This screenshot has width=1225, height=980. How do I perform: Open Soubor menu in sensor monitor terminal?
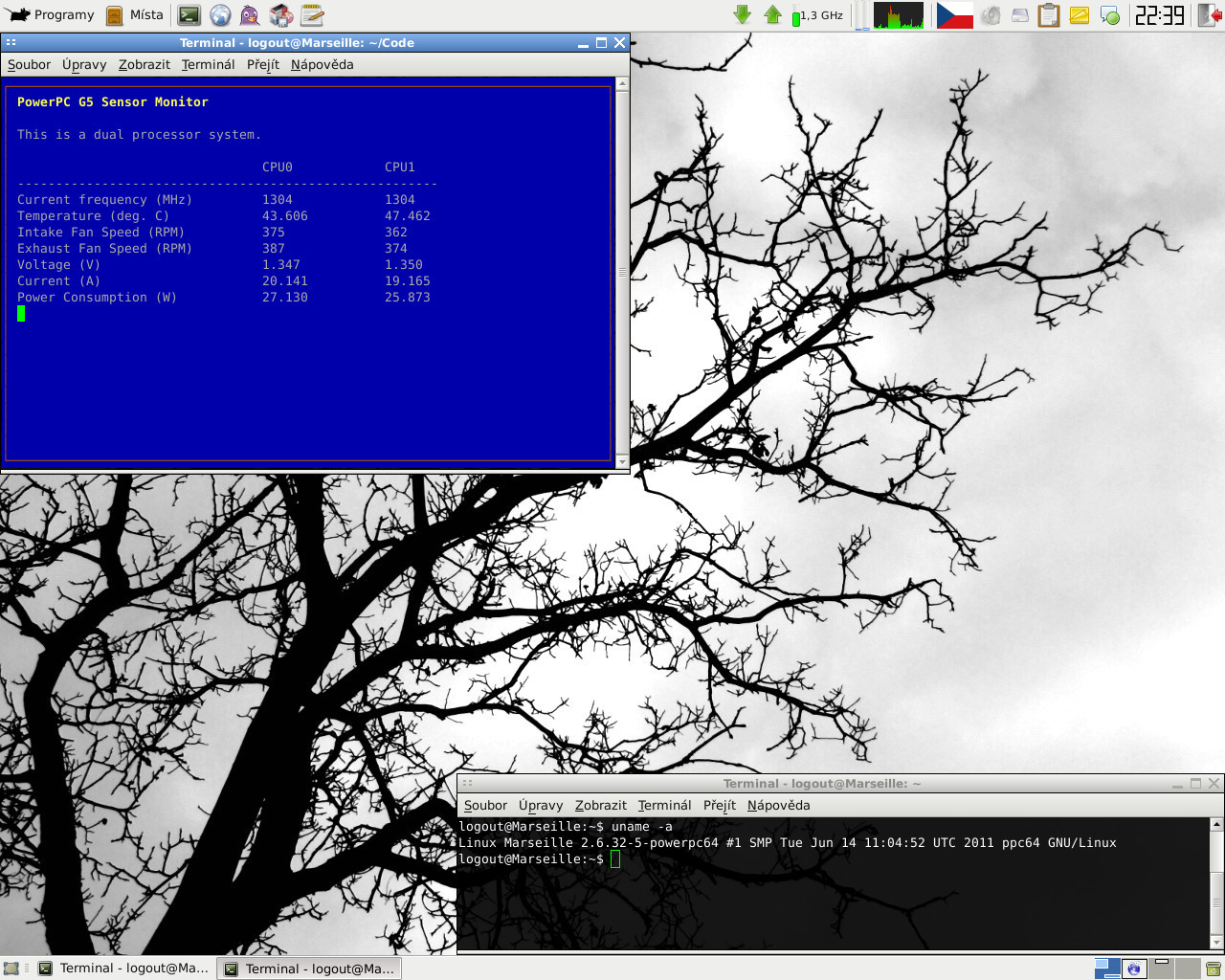tap(29, 64)
